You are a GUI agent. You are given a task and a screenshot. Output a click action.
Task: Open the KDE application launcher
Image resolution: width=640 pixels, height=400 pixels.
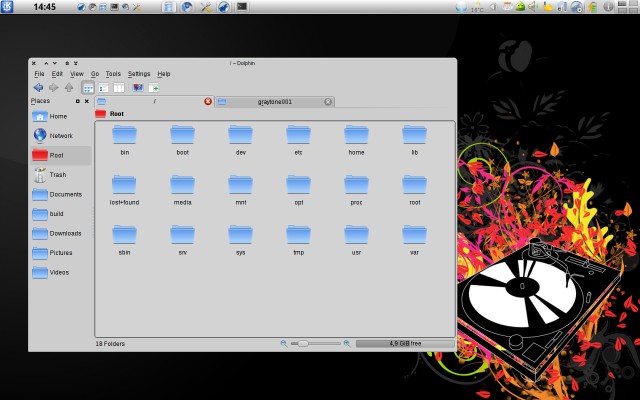(7, 7)
